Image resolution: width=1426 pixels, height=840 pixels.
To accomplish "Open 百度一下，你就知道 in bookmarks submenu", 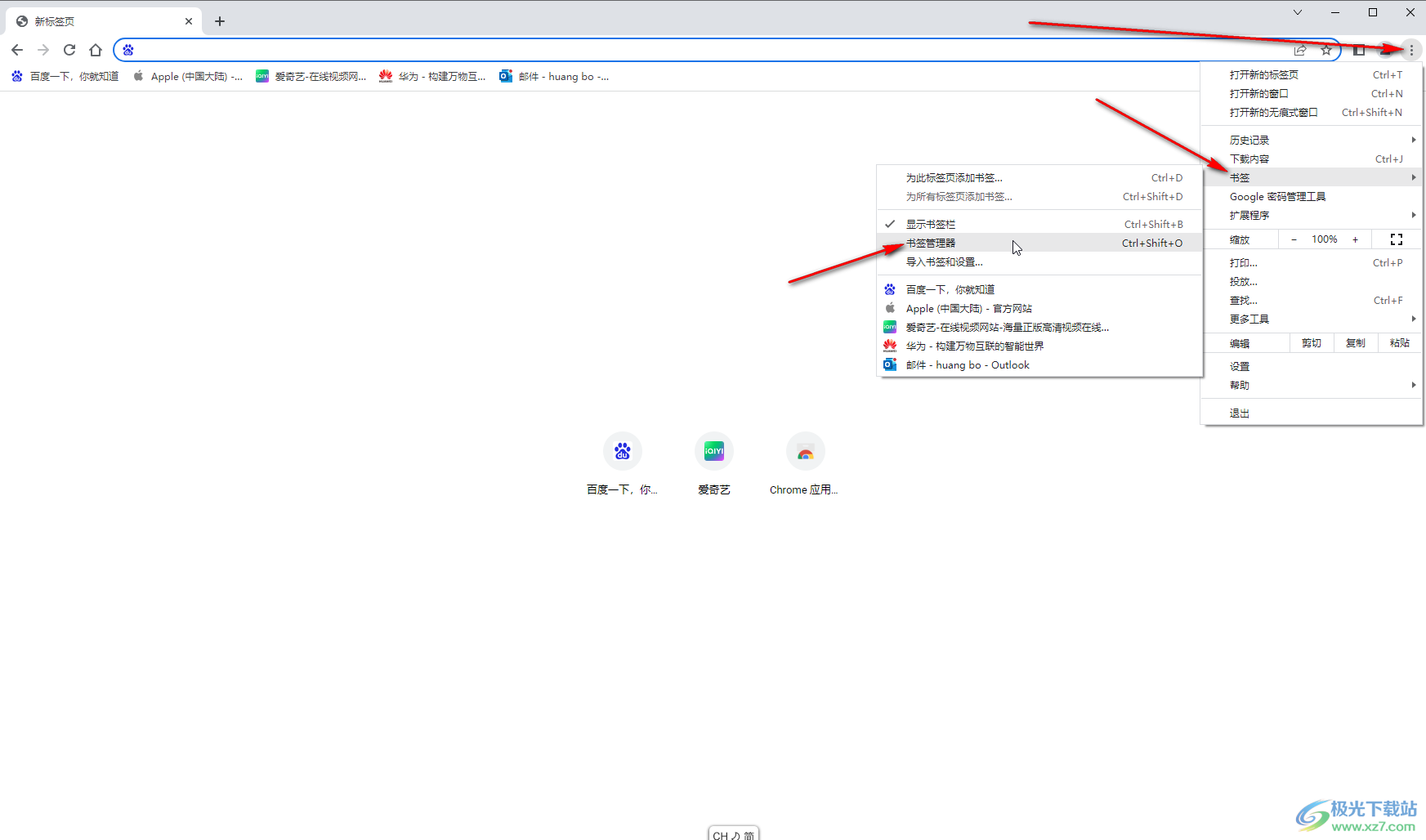I will click(1039, 289).
